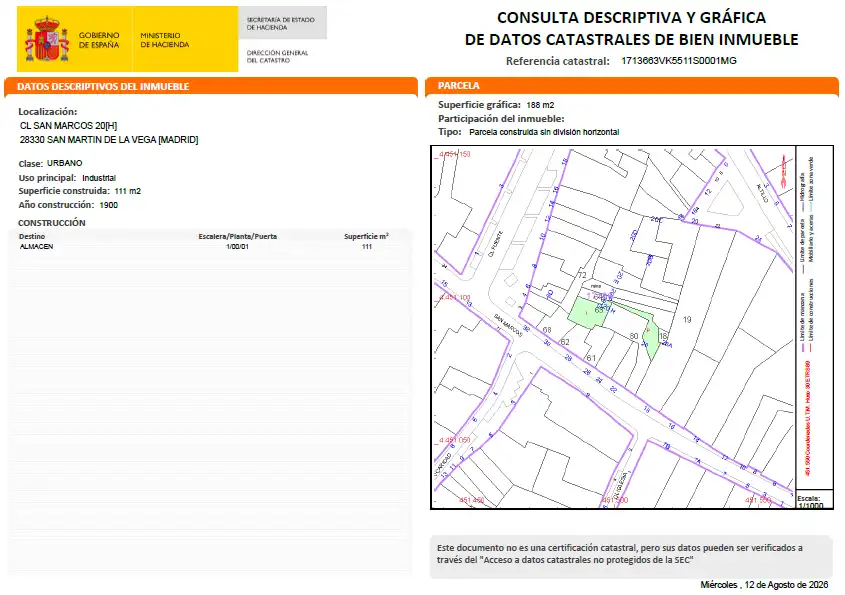Select '28330 SAN MARTIN DE LA VEGA [MADRID]'
Screen dimensions: 845x595
pos(109,140)
